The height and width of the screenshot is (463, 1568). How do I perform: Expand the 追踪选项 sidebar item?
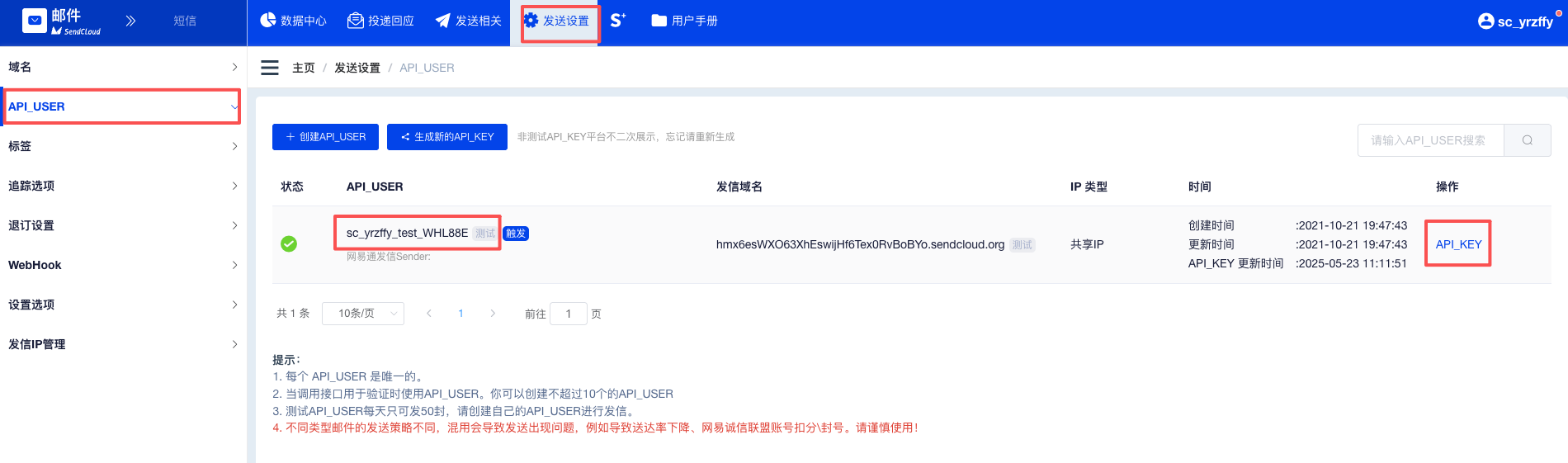tap(122, 186)
